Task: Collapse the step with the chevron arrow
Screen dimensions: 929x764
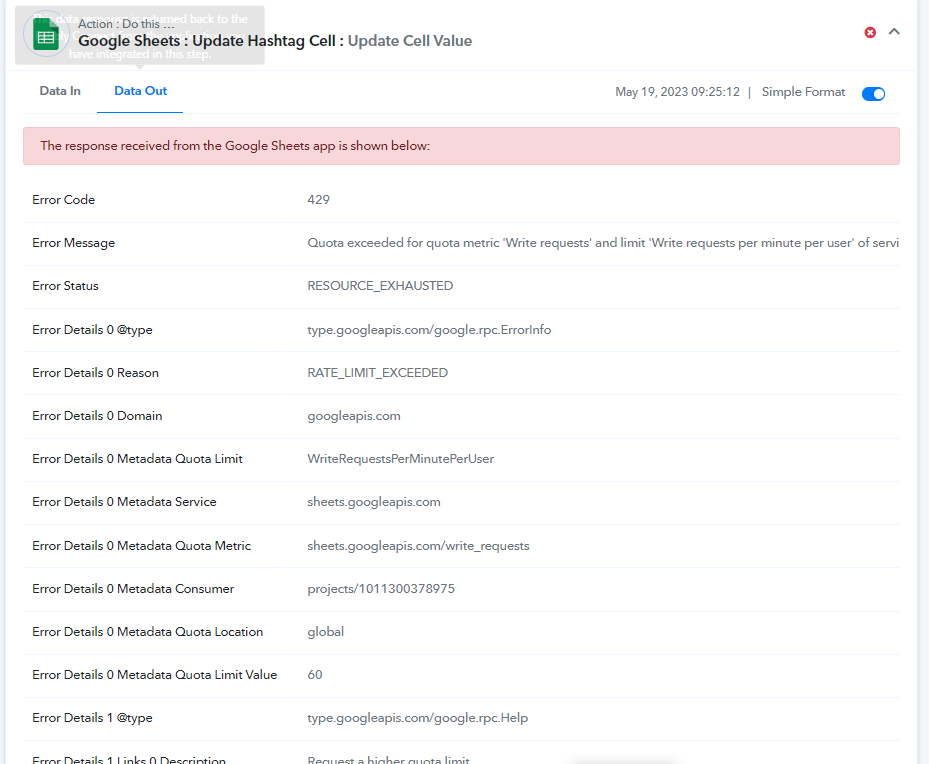Action: pyautogui.click(x=894, y=32)
